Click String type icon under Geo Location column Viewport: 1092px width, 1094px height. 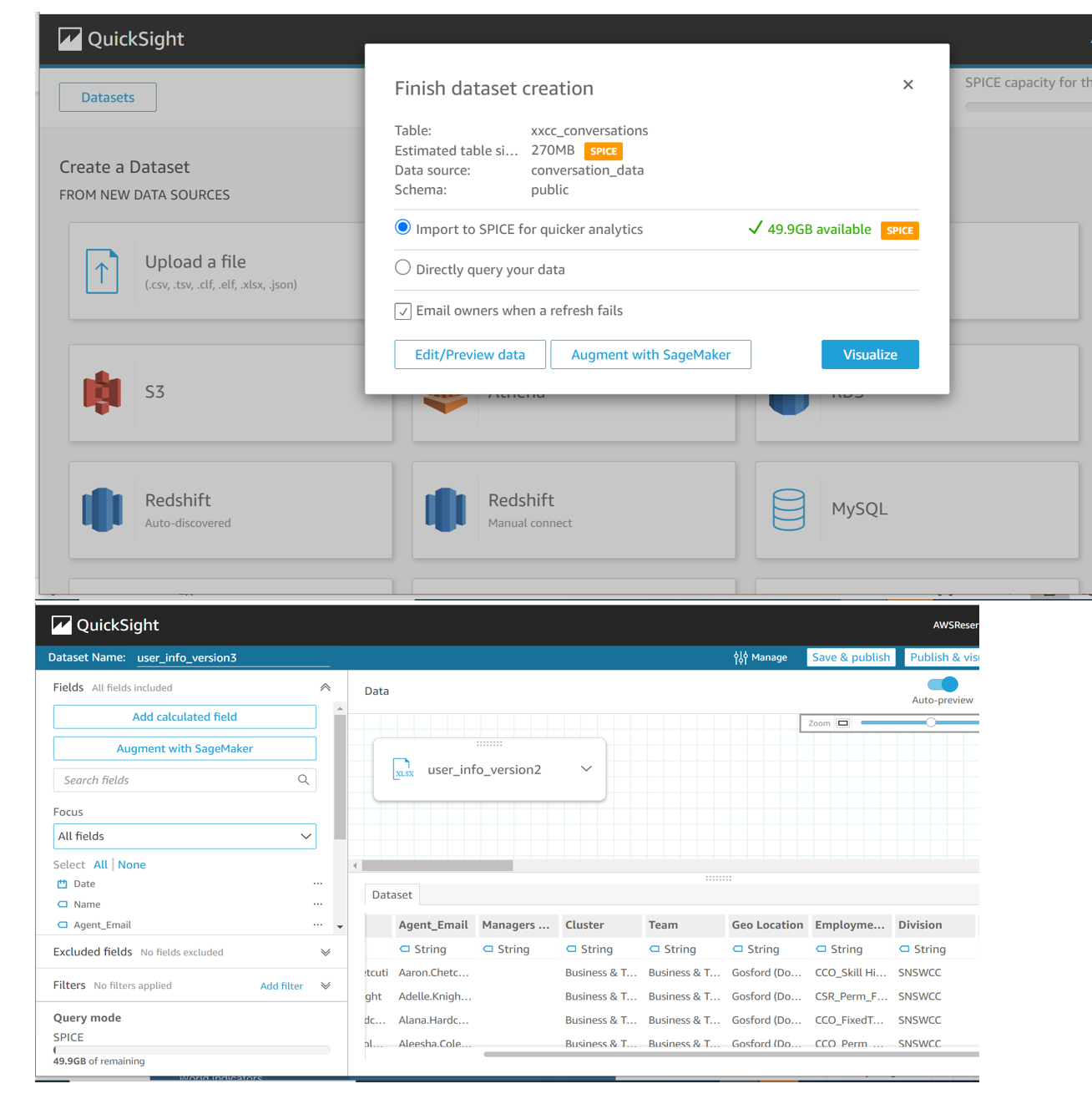738,950
